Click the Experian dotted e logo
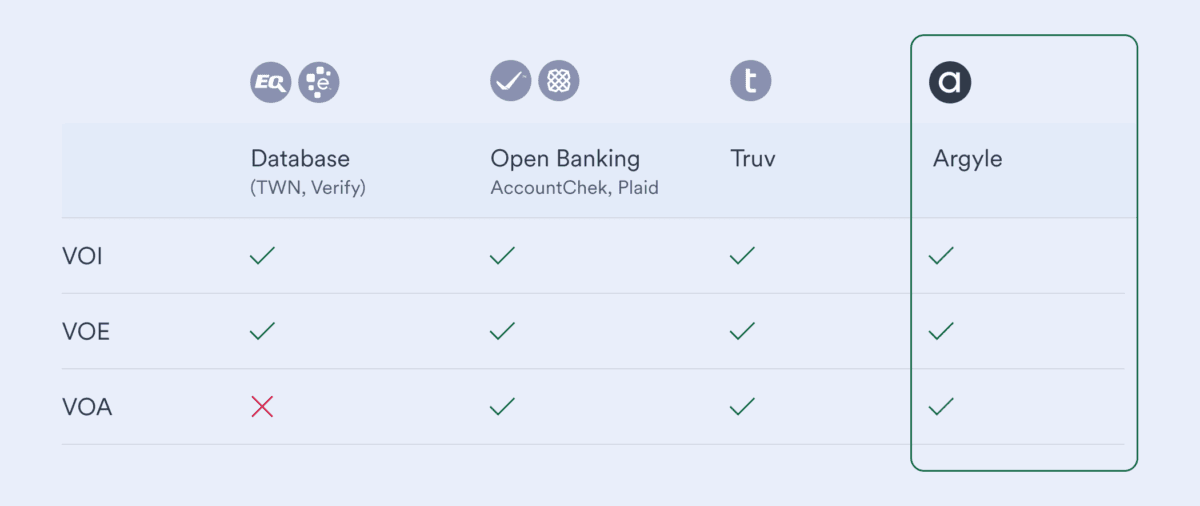The image size is (1200, 506). [x=319, y=82]
